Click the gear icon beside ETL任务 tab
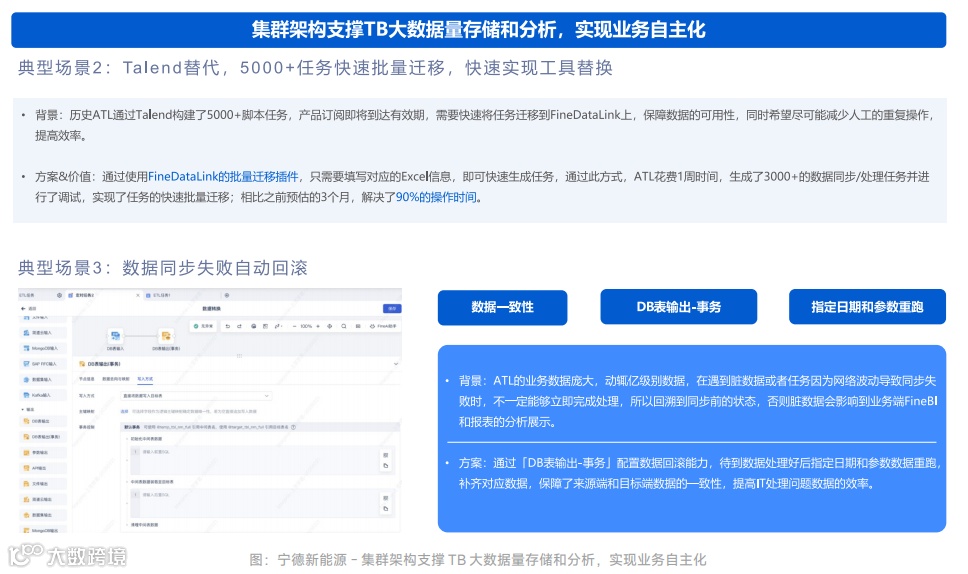Image resolution: width=968 pixels, height=574 pixels. pyautogui.click(x=59, y=295)
